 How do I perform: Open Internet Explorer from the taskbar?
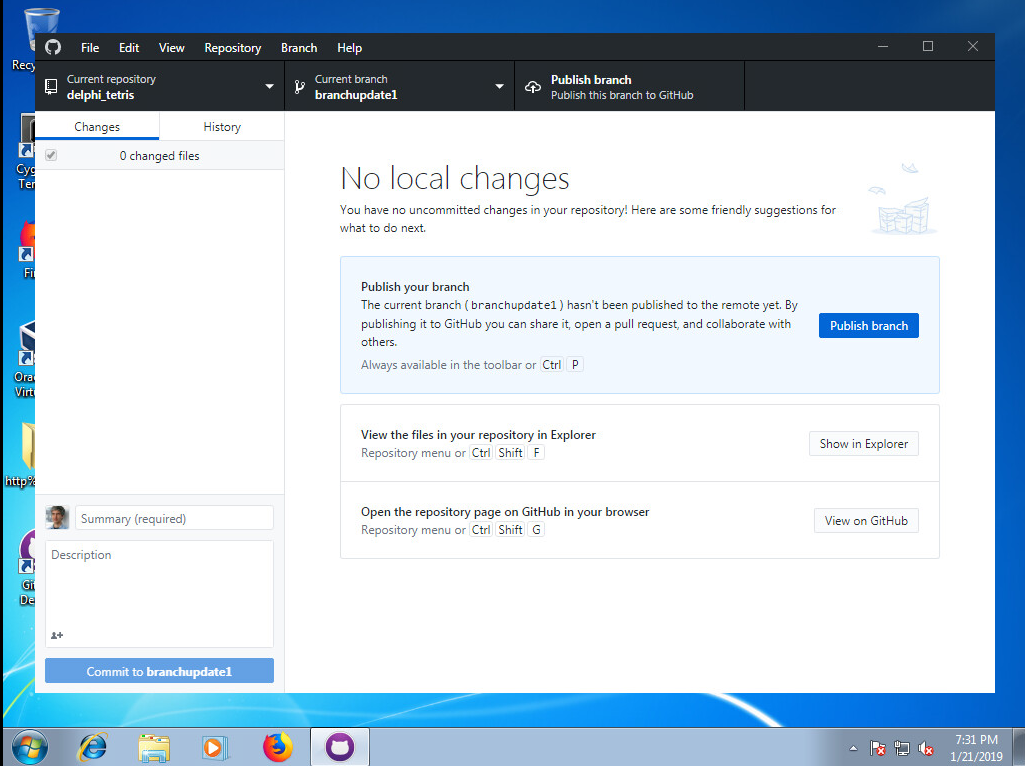(x=93, y=746)
